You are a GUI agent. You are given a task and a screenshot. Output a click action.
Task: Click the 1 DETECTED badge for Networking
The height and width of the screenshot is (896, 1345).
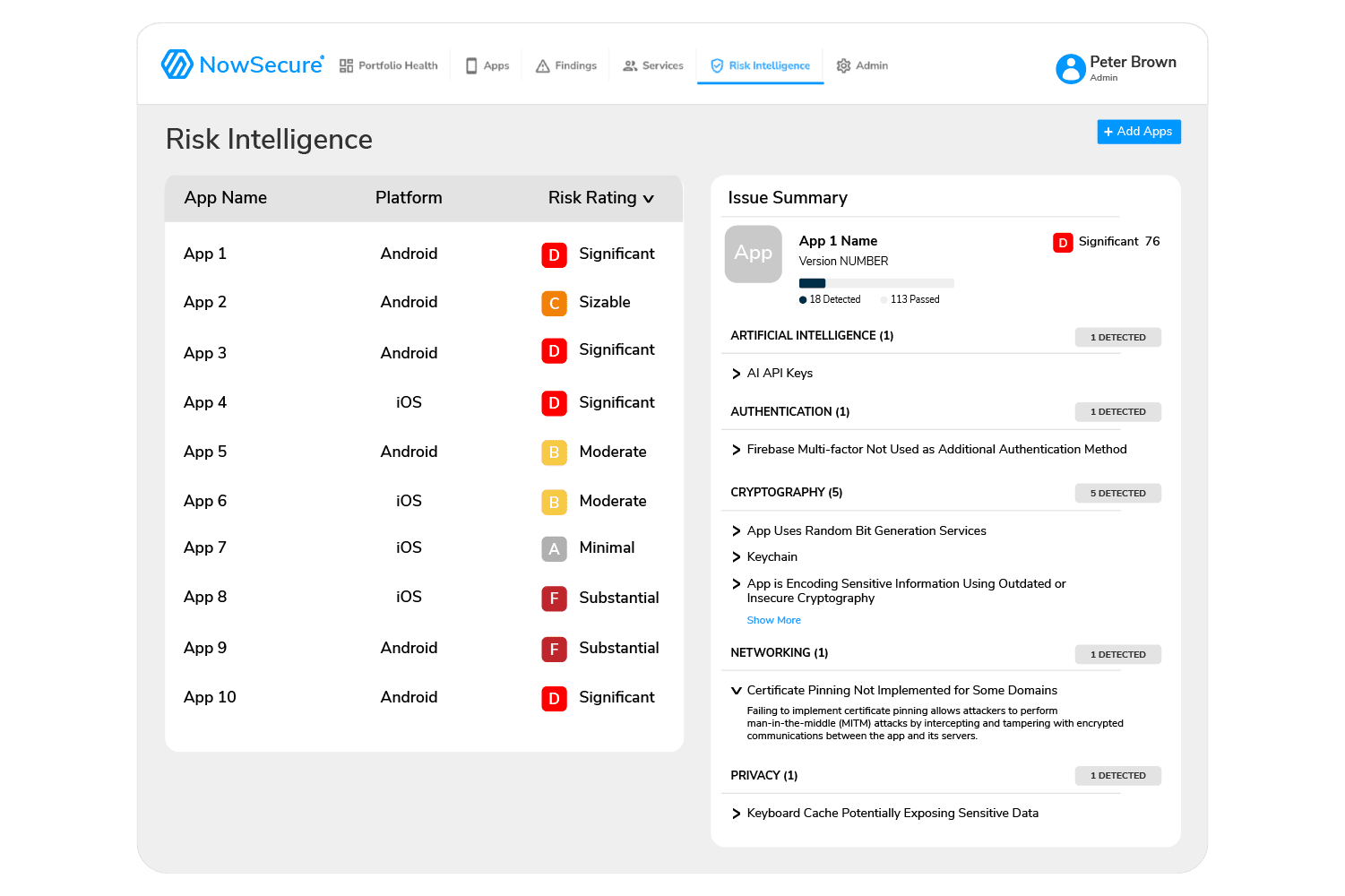1118,655
